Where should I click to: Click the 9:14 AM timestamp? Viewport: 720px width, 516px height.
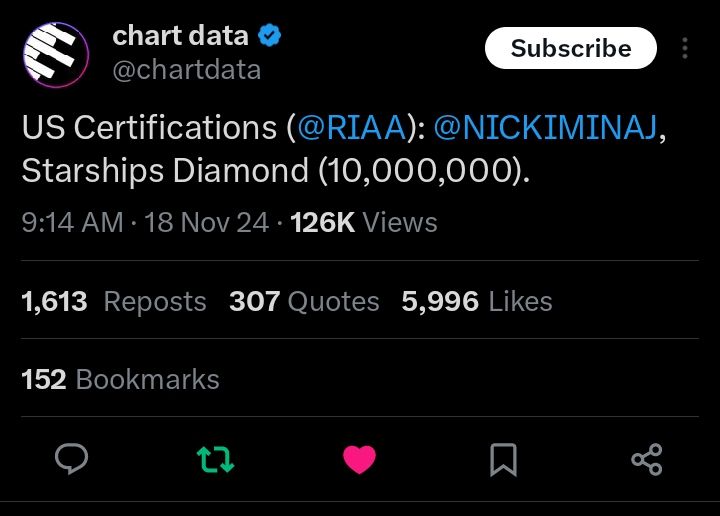pyautogui.click(x=72, y=222)
